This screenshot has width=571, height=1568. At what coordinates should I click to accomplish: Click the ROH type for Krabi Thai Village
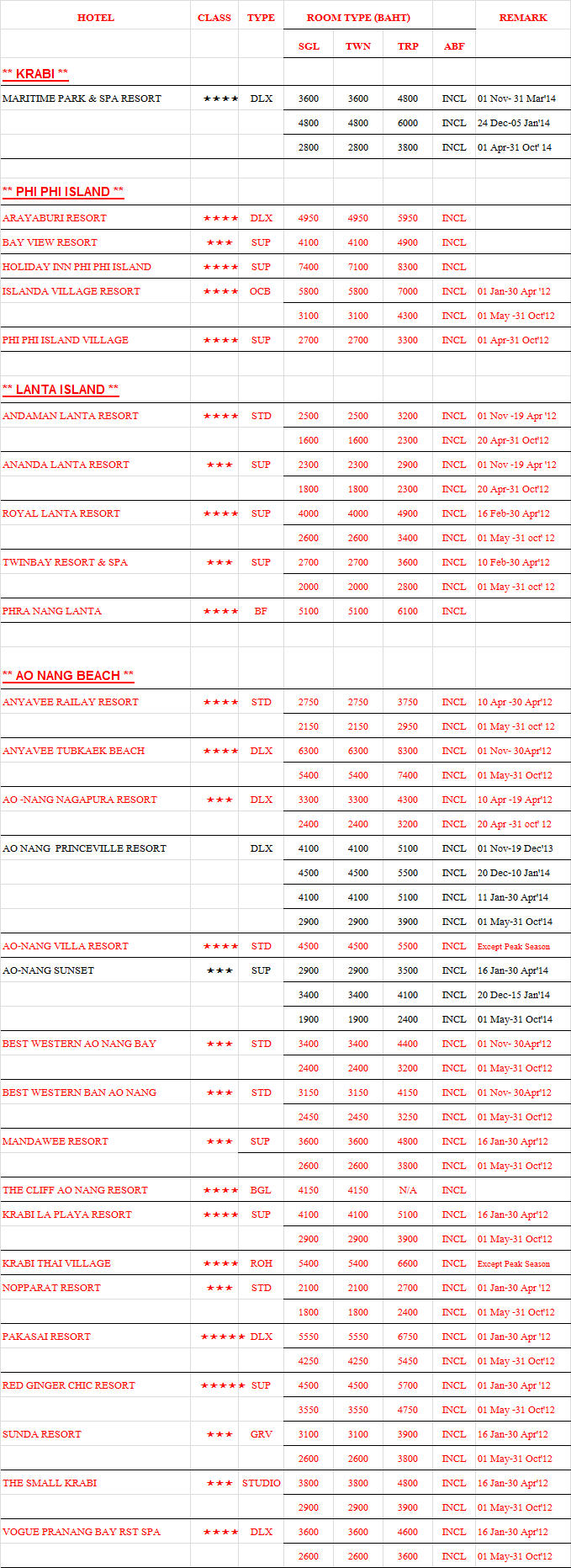pos(261,1263)
